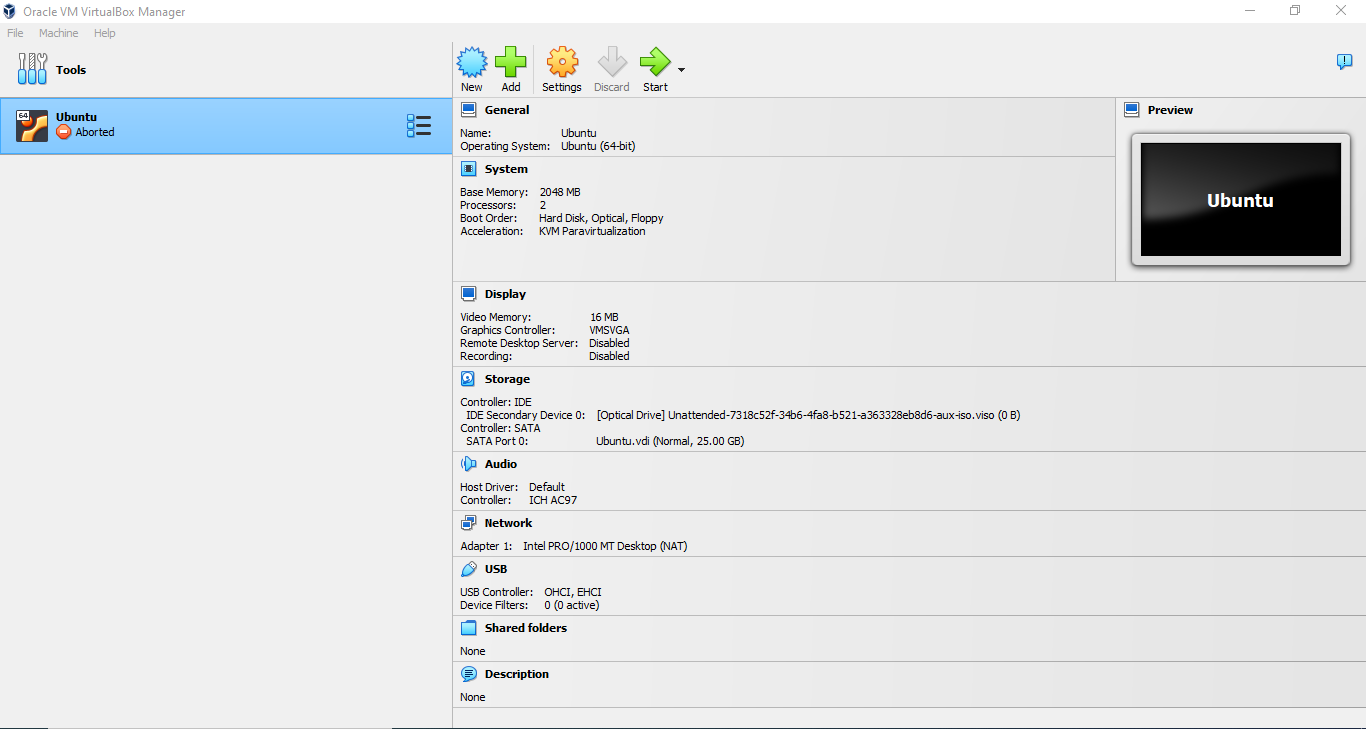This screenshot has height=729, width=1366.
Task: Open USB settings via heading link
Action: pyautogui.click(x=496, y=569)
